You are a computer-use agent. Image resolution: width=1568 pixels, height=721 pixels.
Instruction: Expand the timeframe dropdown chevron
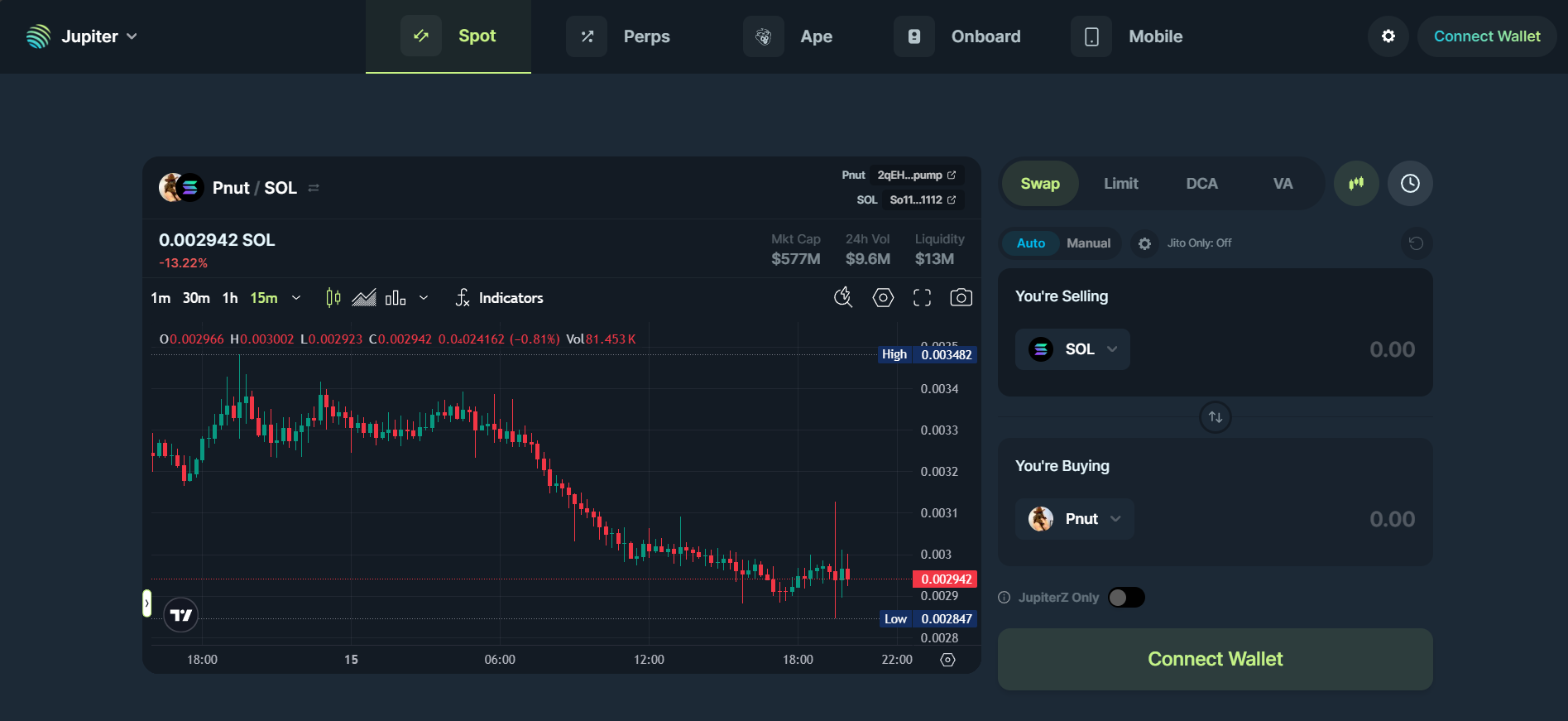296,298
